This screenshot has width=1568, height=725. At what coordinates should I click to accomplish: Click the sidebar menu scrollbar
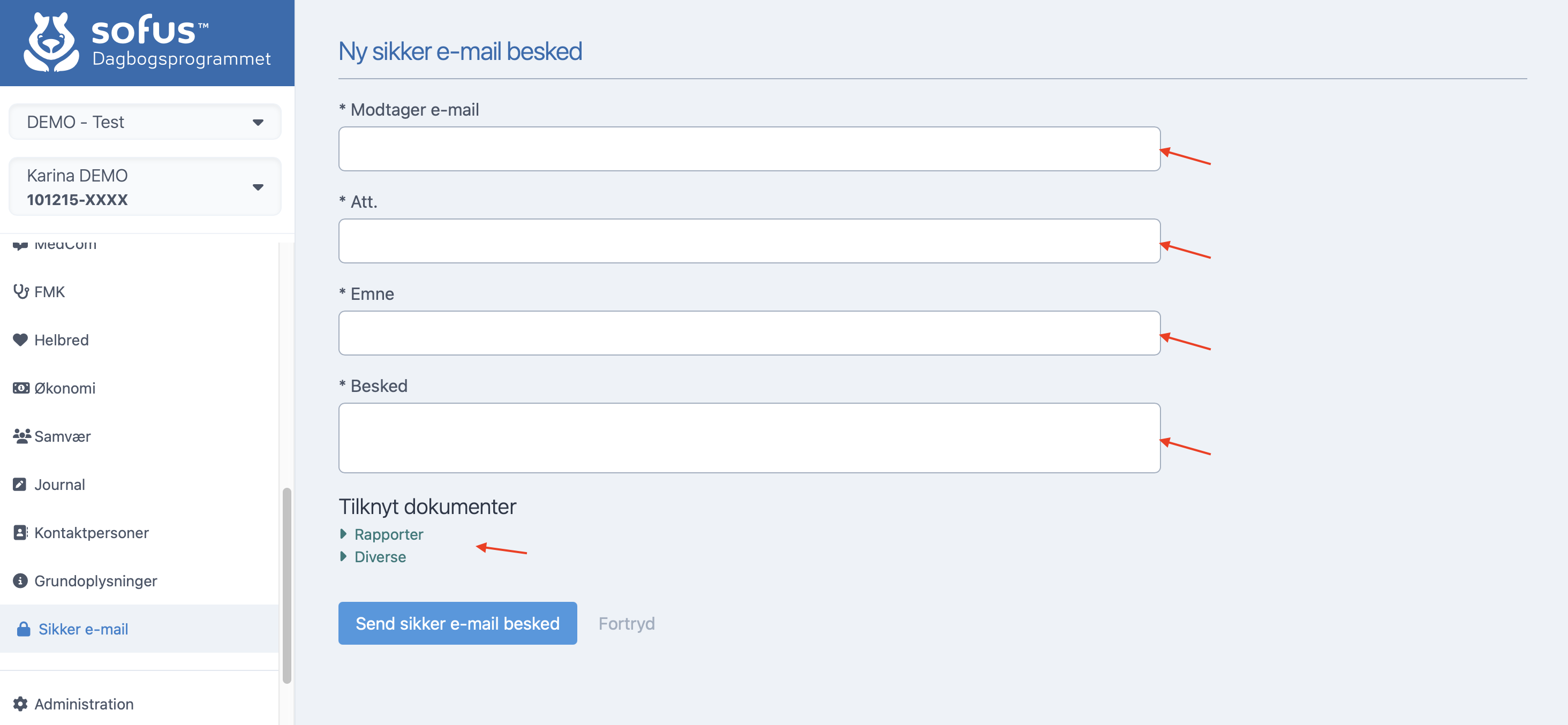[x=287, y=584]
